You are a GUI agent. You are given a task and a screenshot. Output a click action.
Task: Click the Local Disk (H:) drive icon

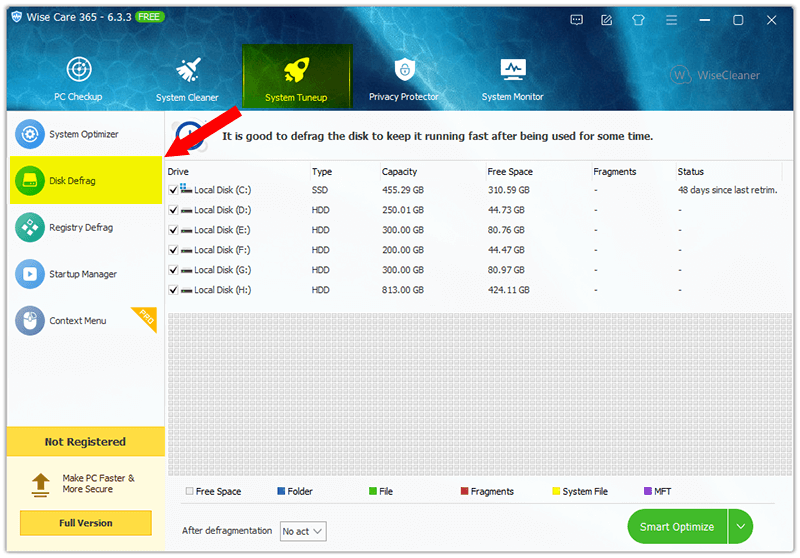click(x=186, y=291)
